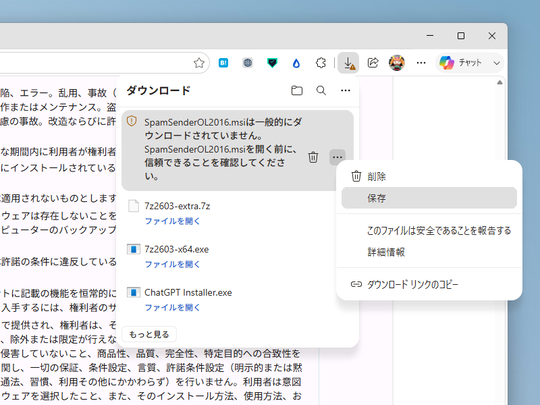Open downloads panel more options menu
This screenshot has height=405, width=540.
tap(345, 91)
